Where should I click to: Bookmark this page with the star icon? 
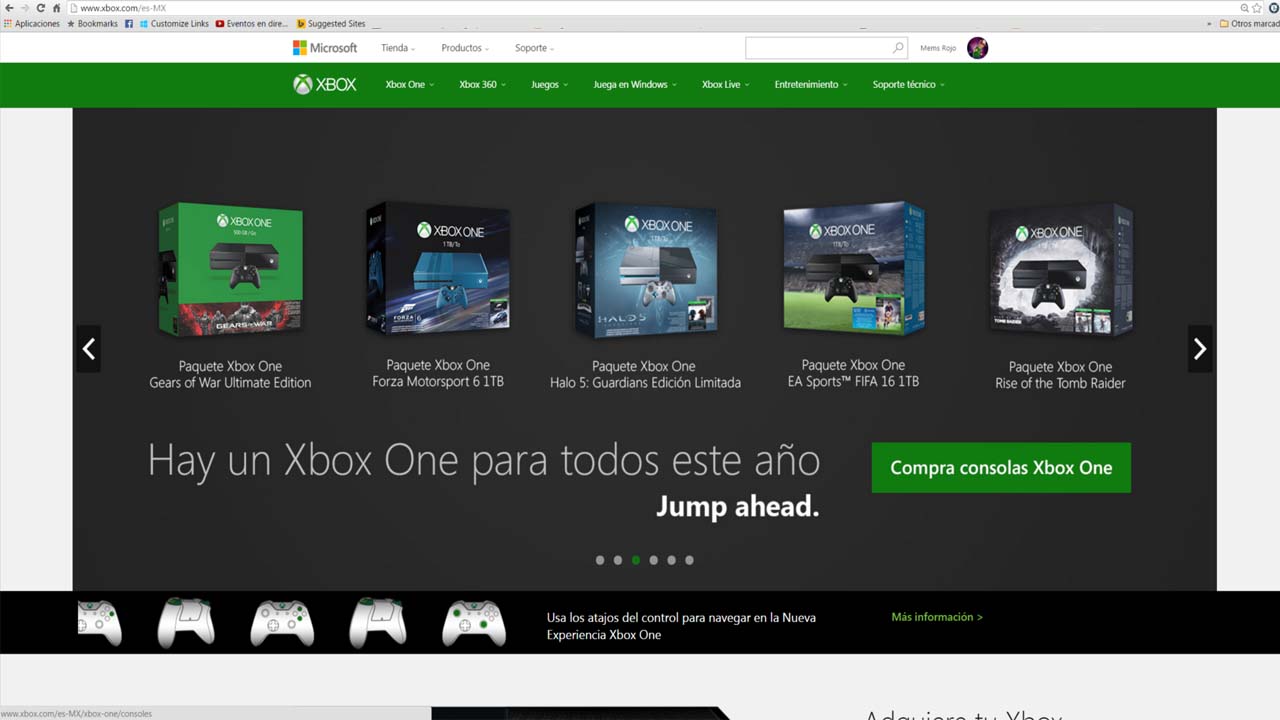coord(1257,8)
